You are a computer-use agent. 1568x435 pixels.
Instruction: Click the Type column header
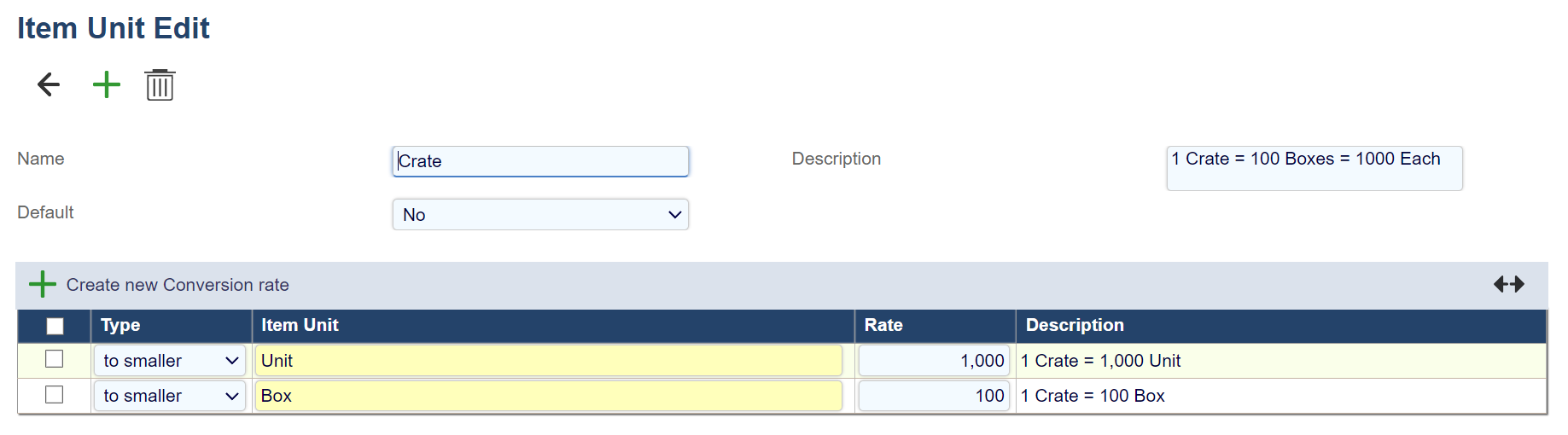pyautogui.click(x=120, y=325)
